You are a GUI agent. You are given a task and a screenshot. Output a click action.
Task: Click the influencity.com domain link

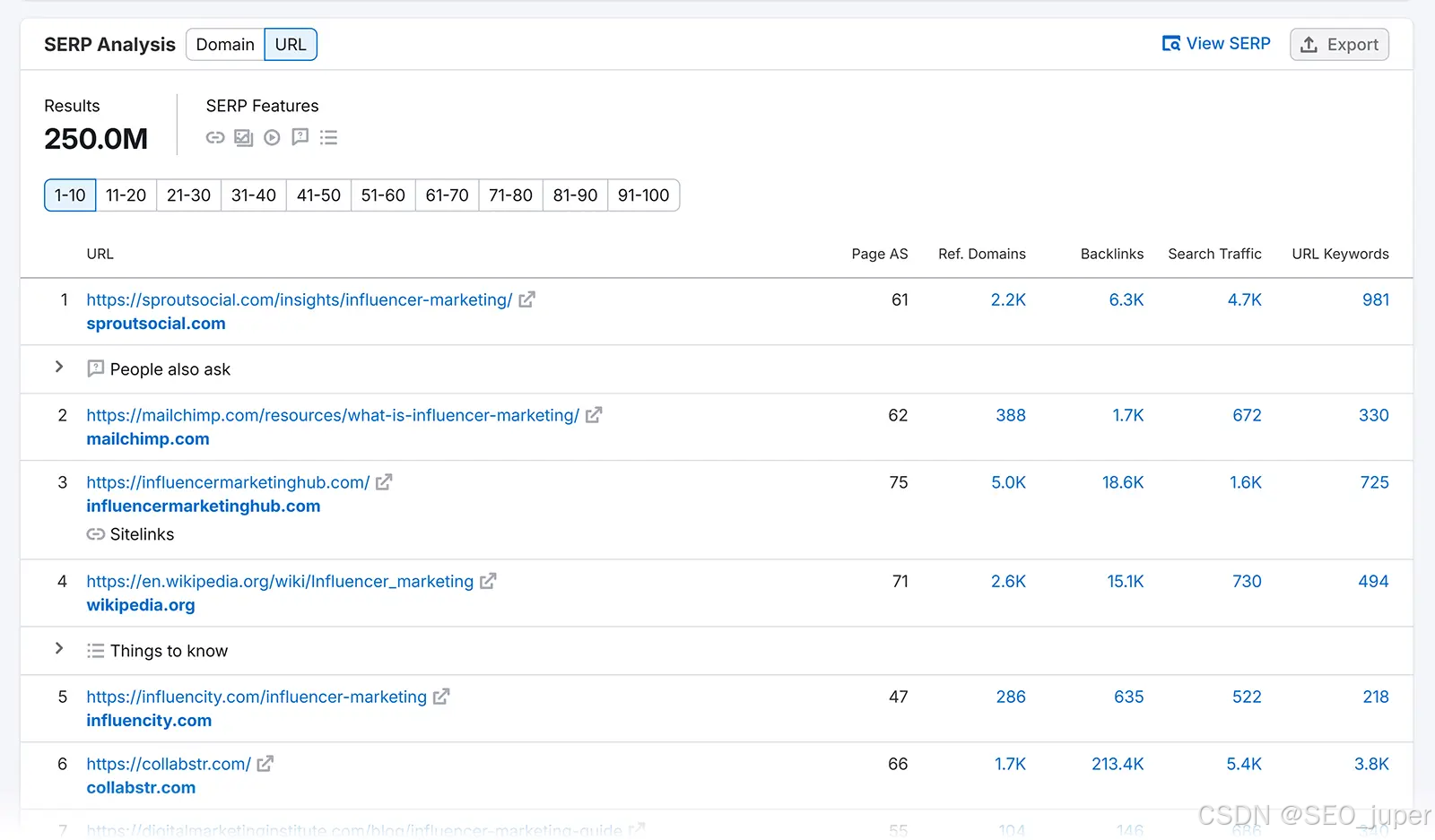(149, 721)
